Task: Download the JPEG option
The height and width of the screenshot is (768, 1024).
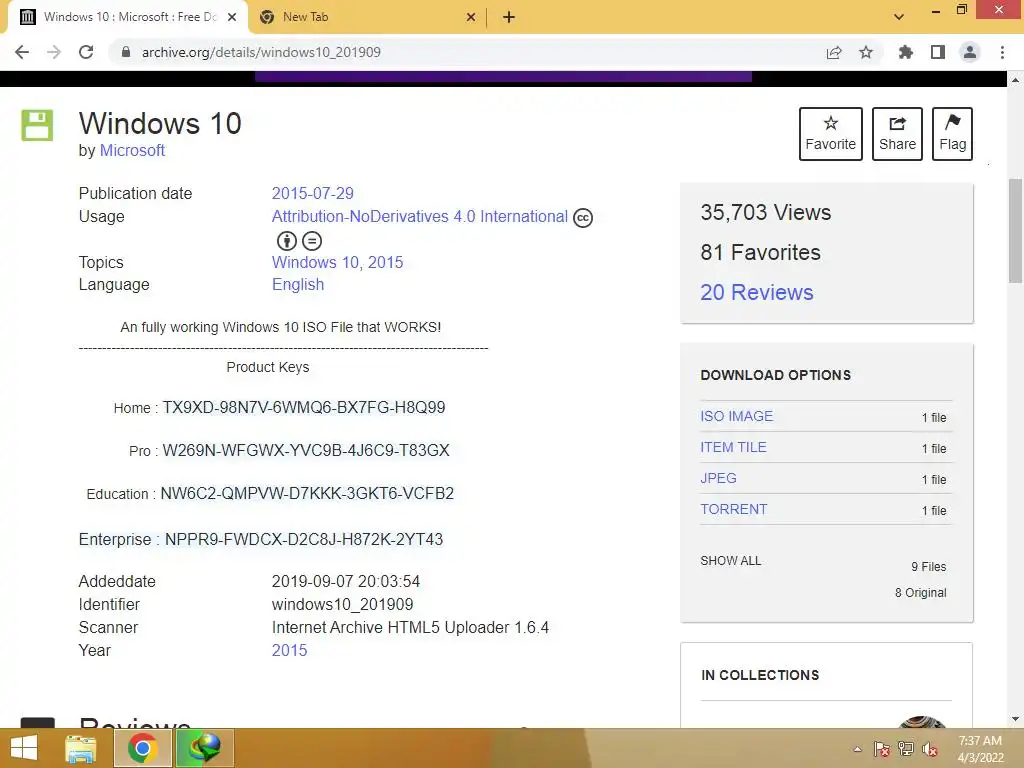Action: 718,478
